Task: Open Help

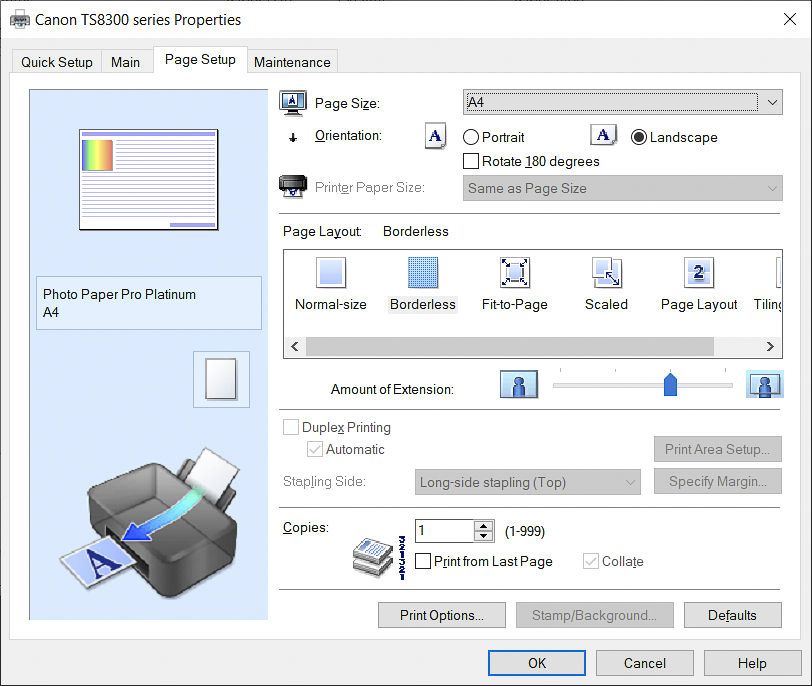Action: (752, 663)
